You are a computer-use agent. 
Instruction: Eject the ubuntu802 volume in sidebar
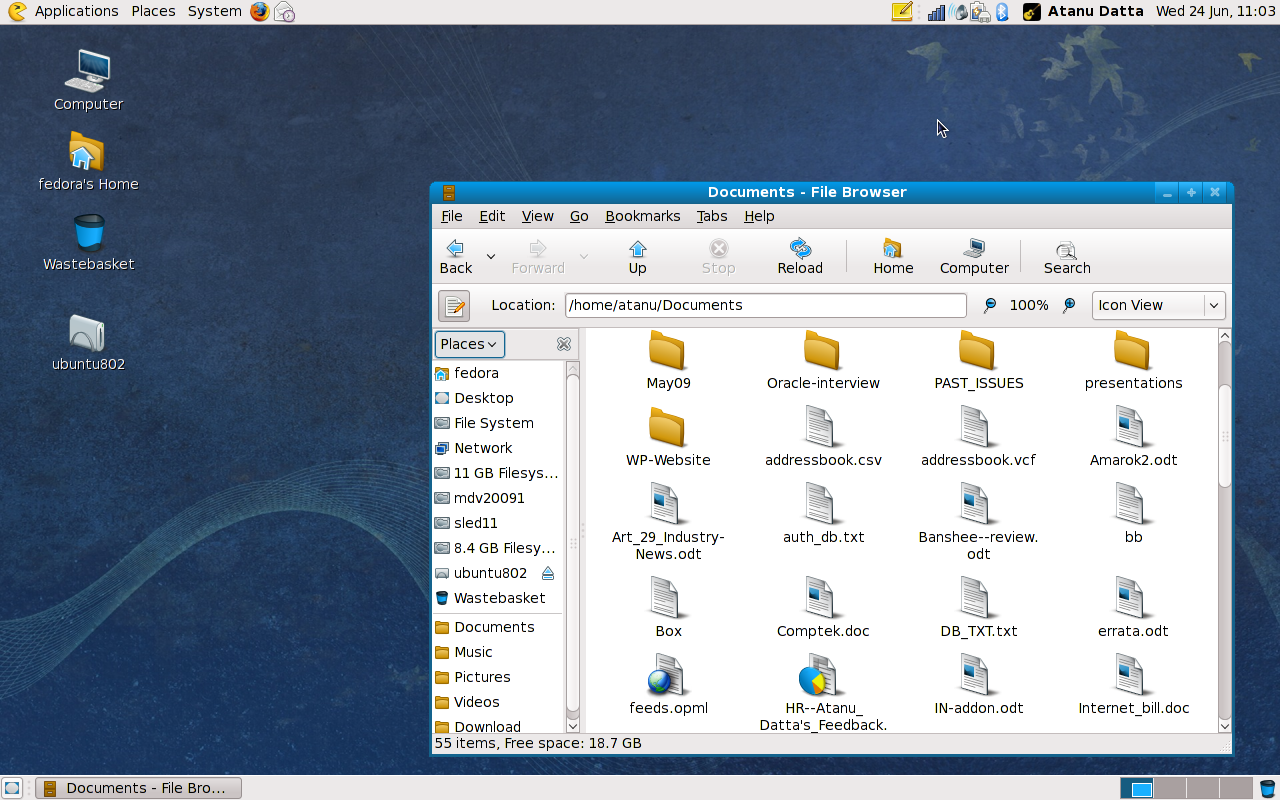547,573
